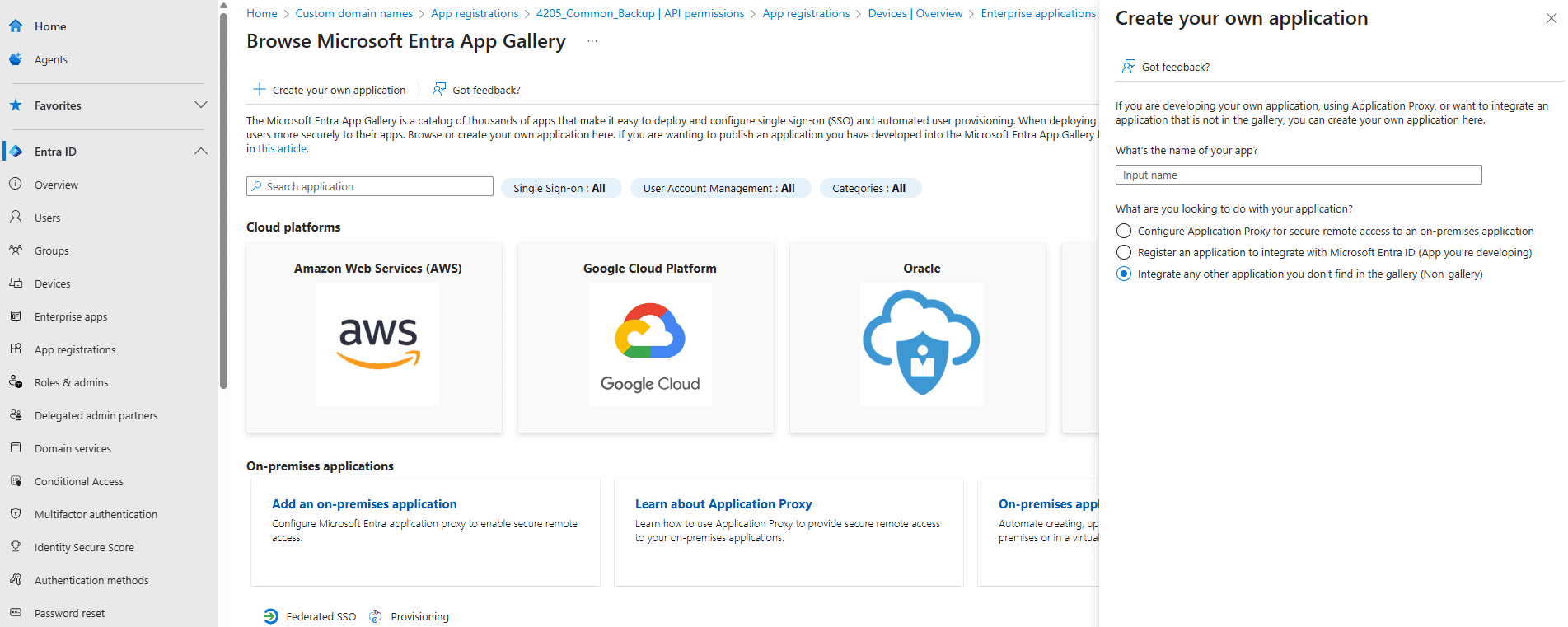Click the Devices | Overview breadcrumb

pyautogui.click(x=915, y=13)
